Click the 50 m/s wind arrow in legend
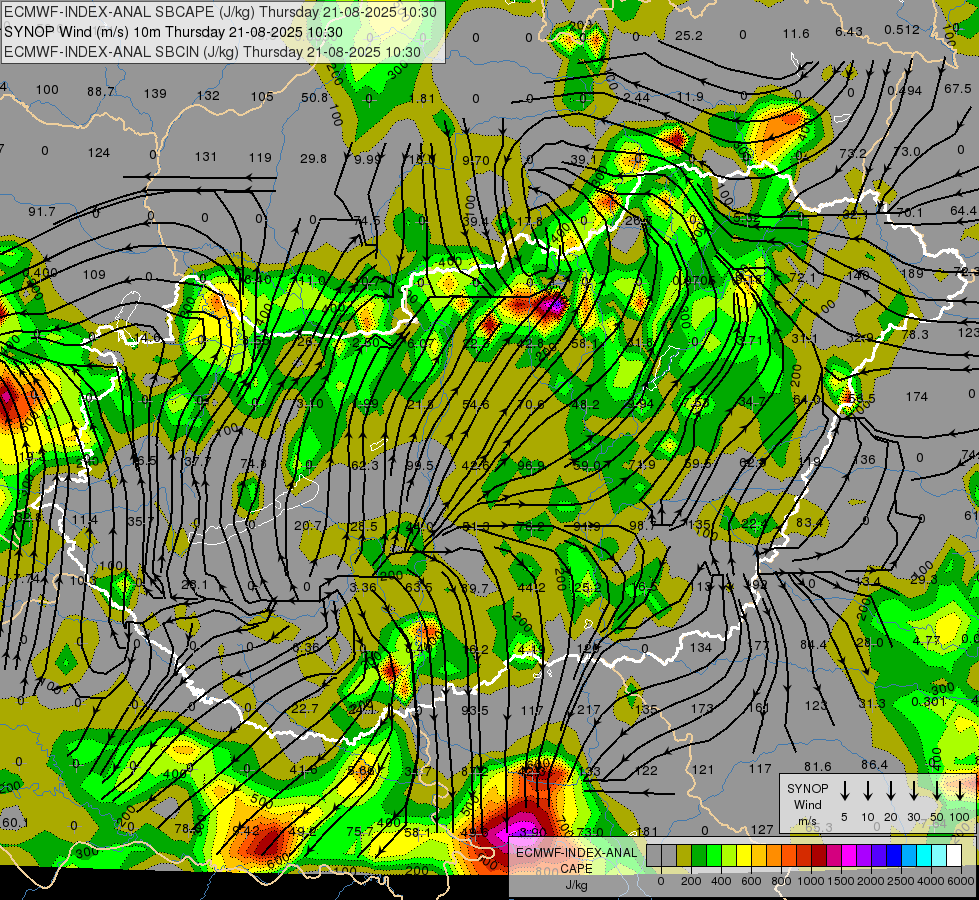The height and width of the screenshot is (900, 979). (x=937, y=790)
